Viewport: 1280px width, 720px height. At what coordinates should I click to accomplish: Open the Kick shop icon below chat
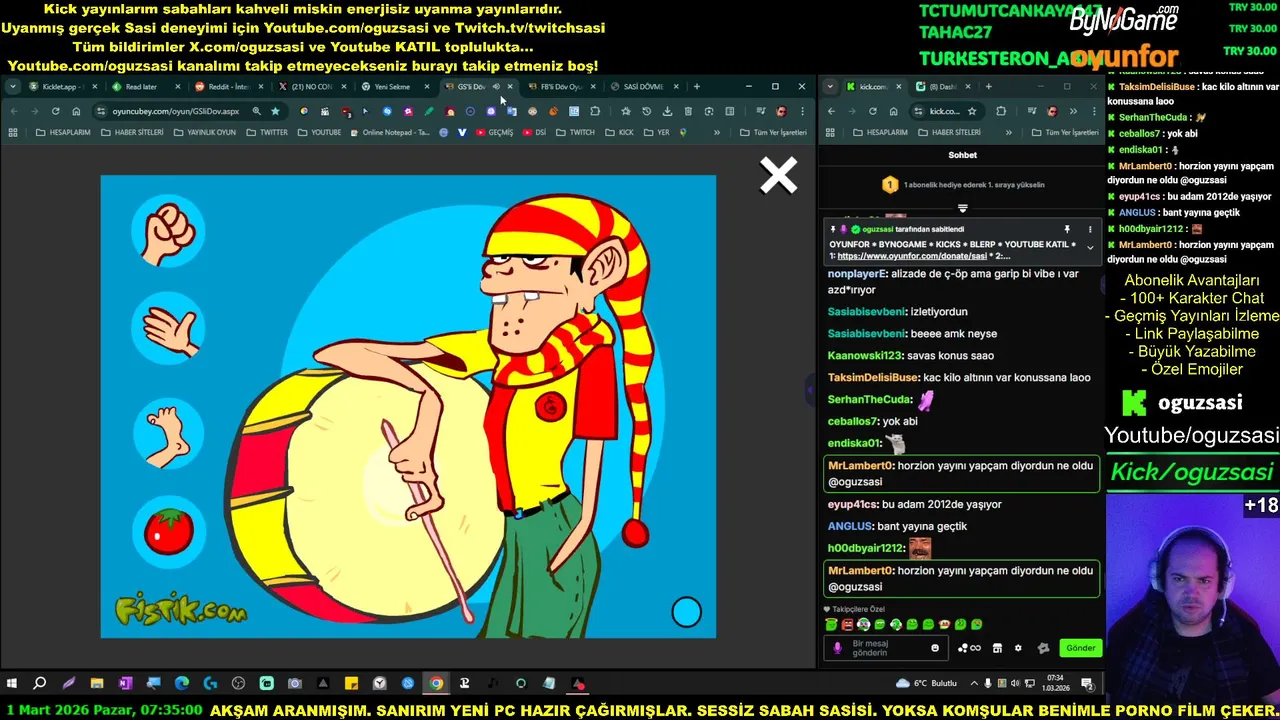(x=997, y=648)
